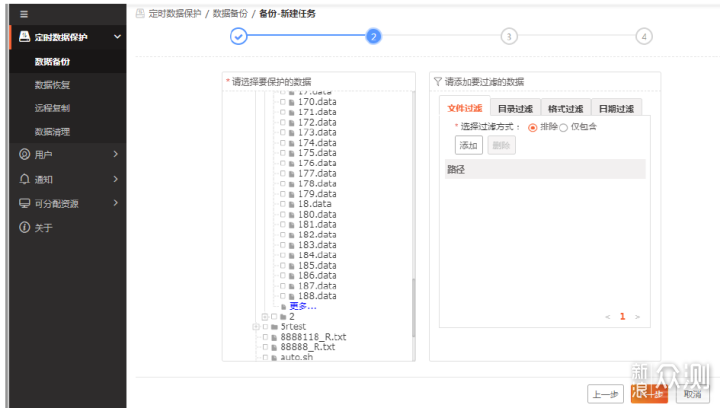Expand the 5rtest tree node
720x408 pixels.
(x=256, y=327)
